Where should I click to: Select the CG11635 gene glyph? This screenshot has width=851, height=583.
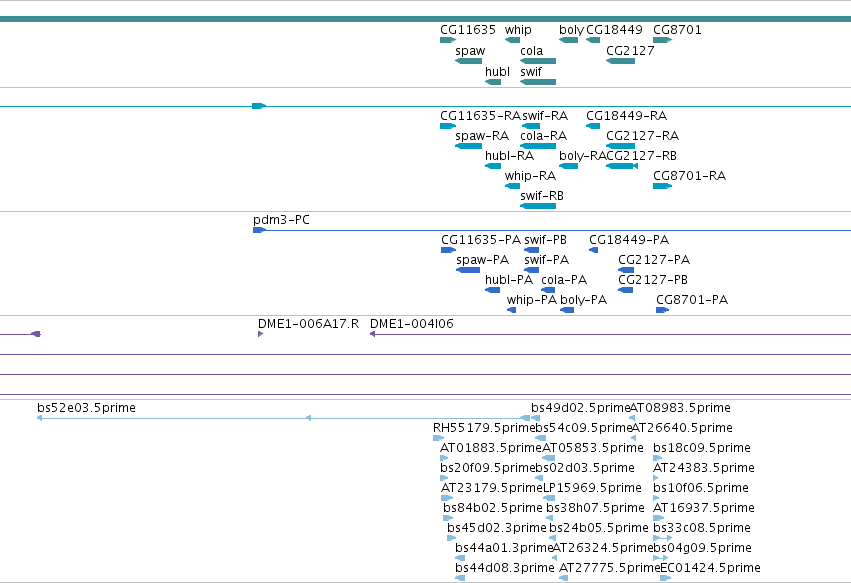tap(448, 40)
